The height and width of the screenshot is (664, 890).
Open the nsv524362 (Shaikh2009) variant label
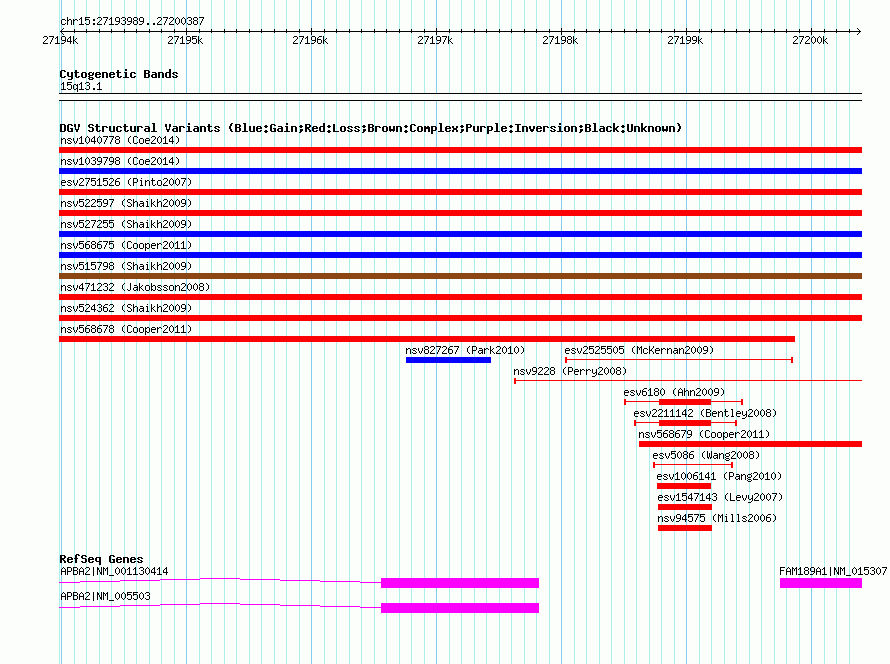click(x=126, y=308)
